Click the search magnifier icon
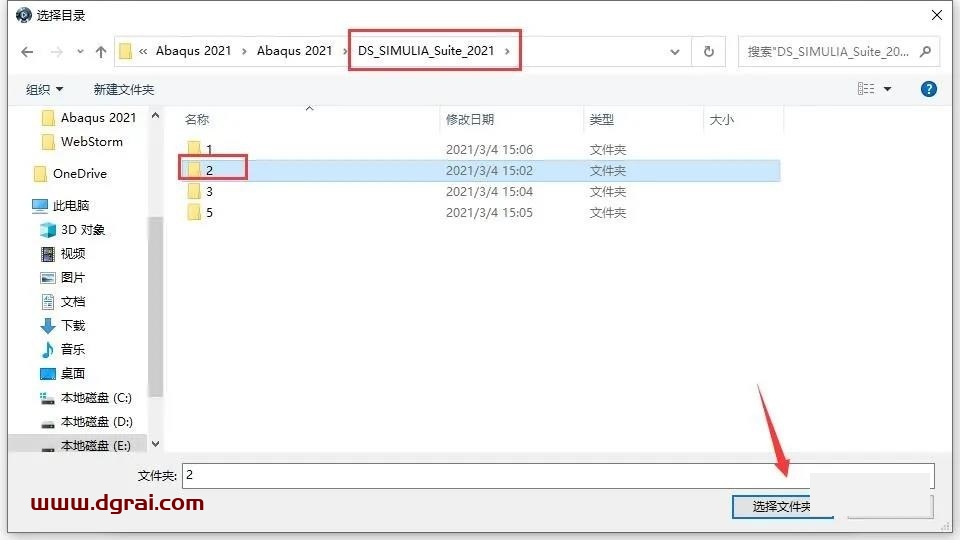Screen dimensions: 960x540 [x=926, y=51]
